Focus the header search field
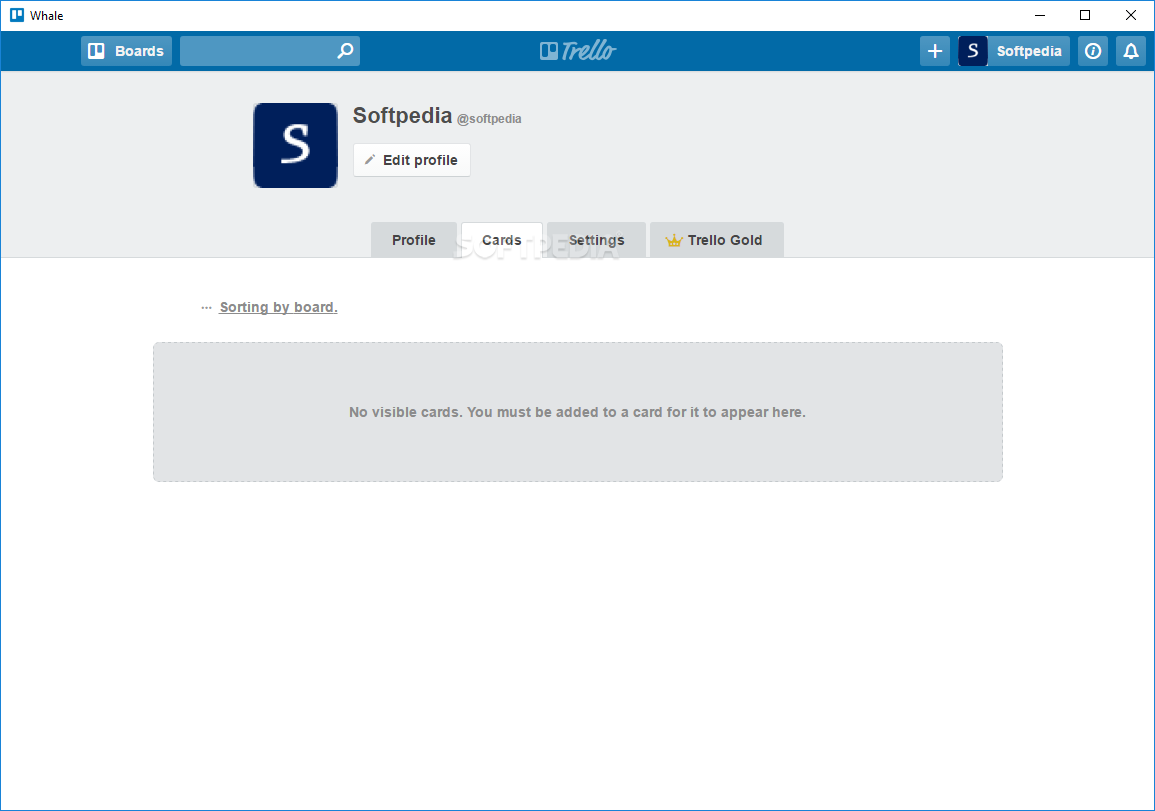 tap(270, 51)
